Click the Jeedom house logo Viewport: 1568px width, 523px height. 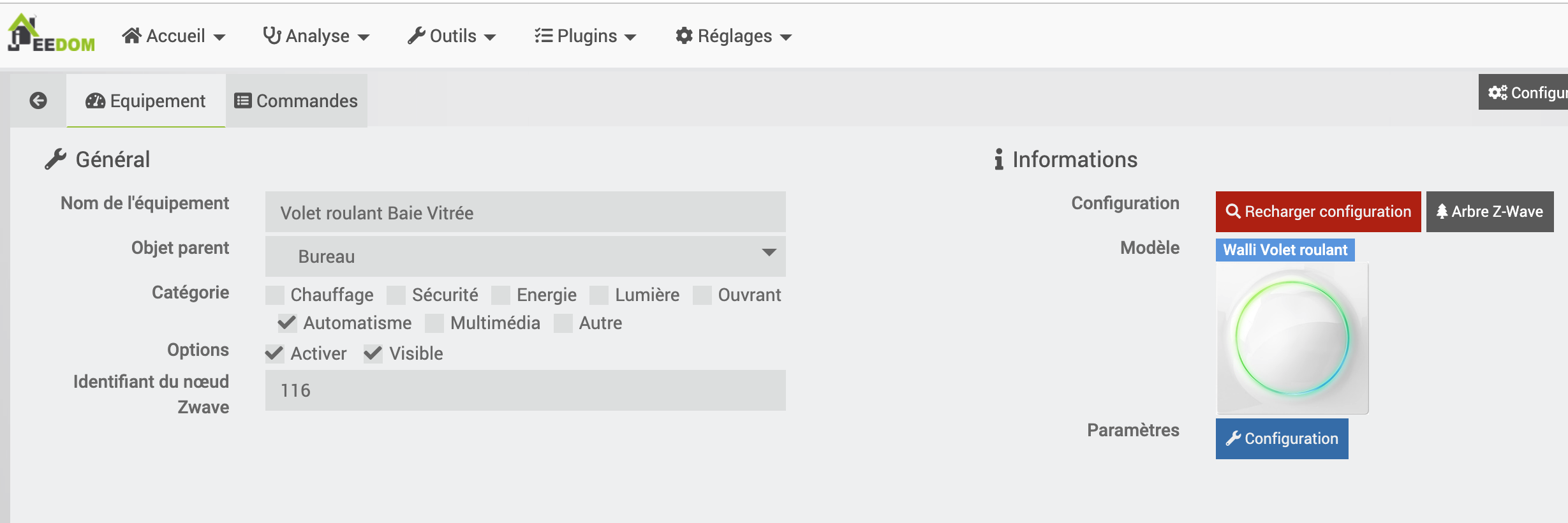[51, 33]
